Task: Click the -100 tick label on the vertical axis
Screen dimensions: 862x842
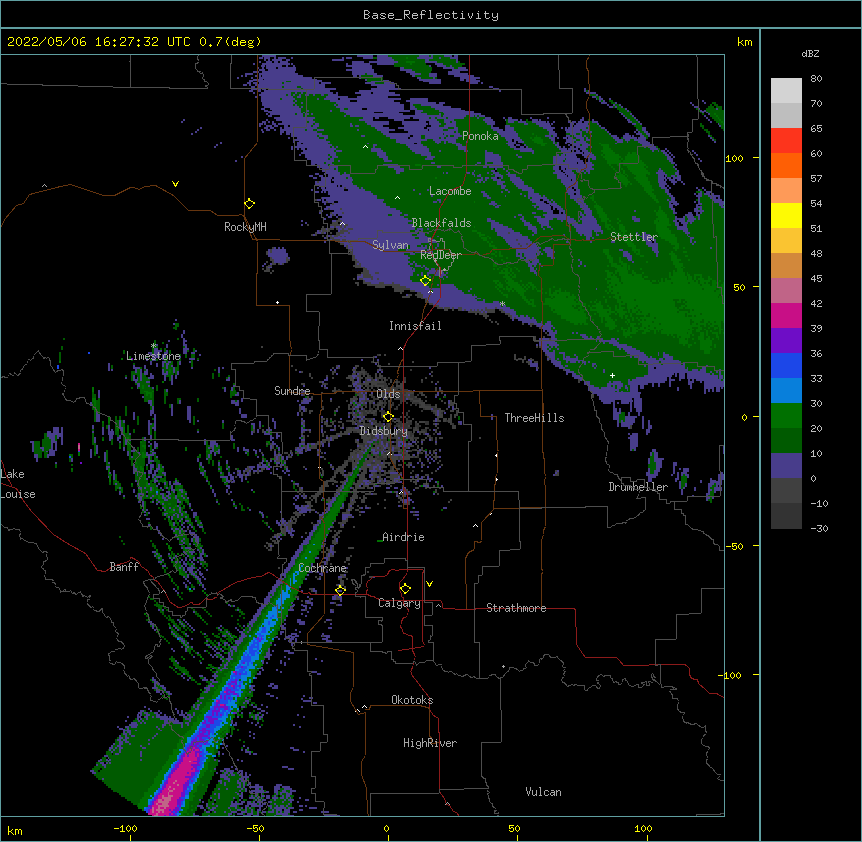Action: [731, 675]
